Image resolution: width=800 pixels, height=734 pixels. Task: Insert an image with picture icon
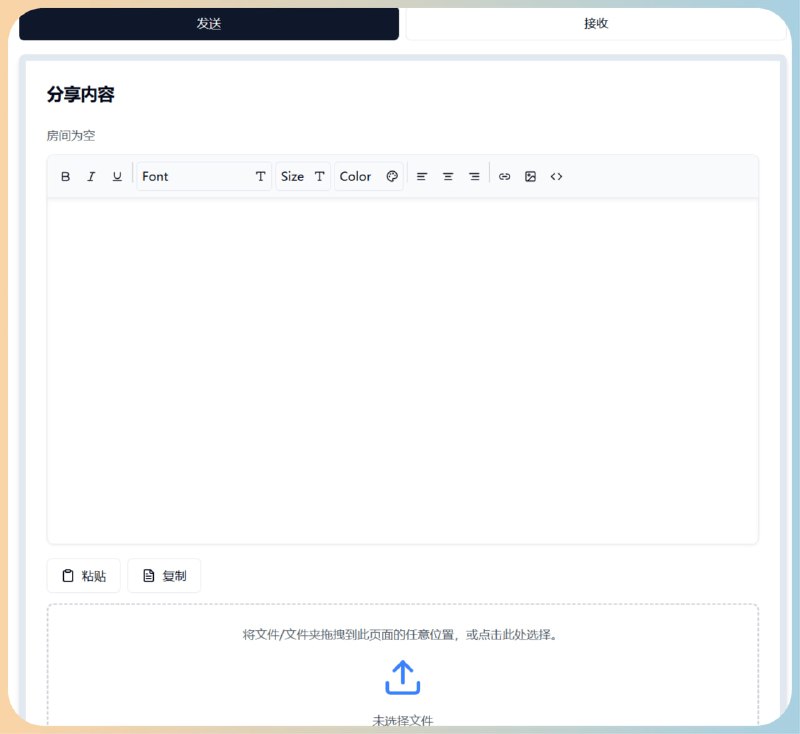click(531, 176)
